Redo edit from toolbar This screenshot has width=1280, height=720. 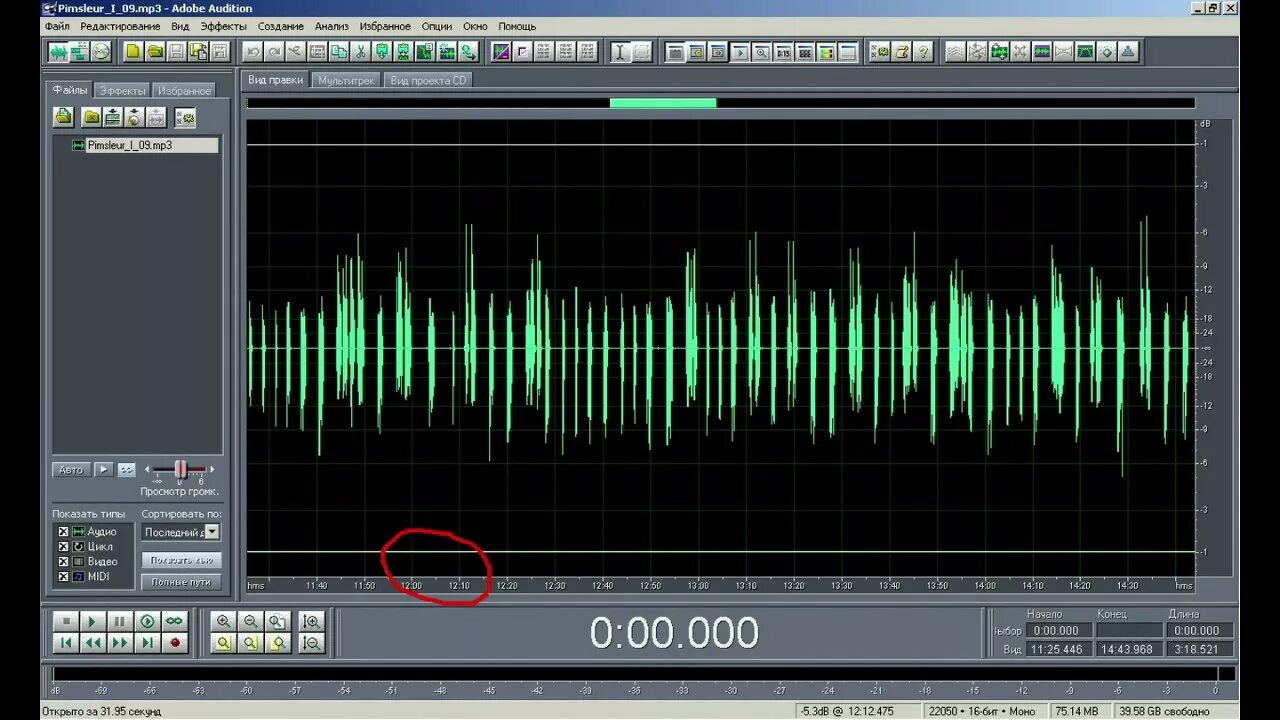point(274,51)
